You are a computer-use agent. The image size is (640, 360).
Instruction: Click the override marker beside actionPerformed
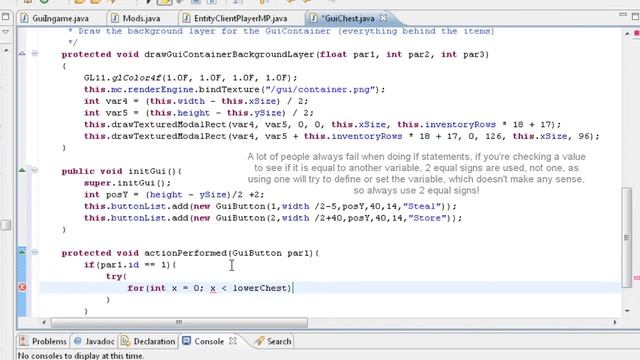click(22, 252)
